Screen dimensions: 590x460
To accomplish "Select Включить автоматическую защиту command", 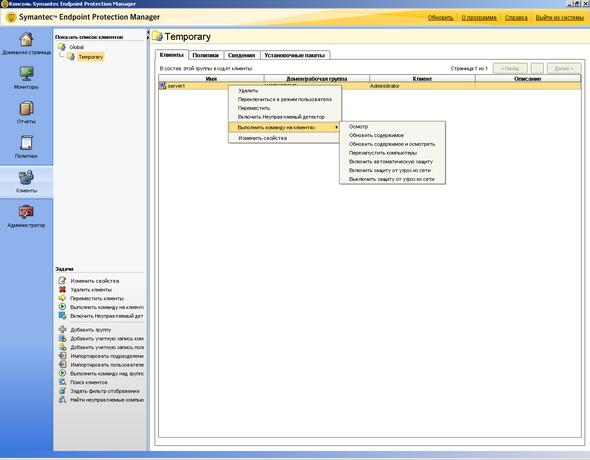I will pyautogui.click(x=391, y=161).
